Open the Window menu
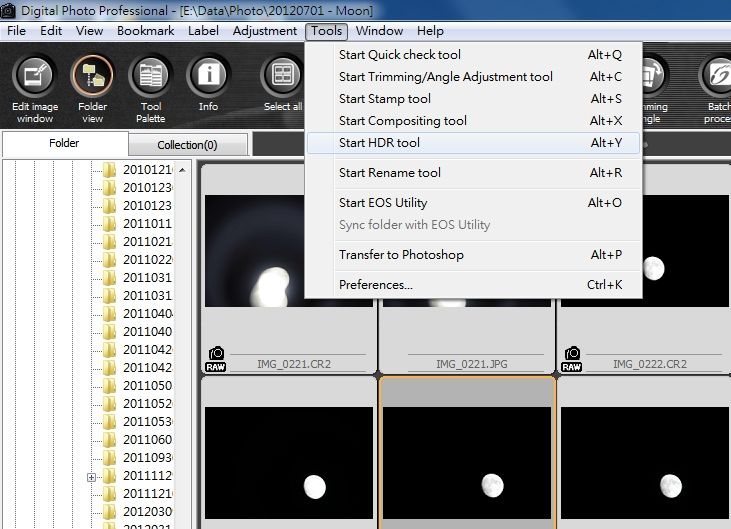This screenshot has height=529, width=731. pyautogui.click(x=379, y=31)
